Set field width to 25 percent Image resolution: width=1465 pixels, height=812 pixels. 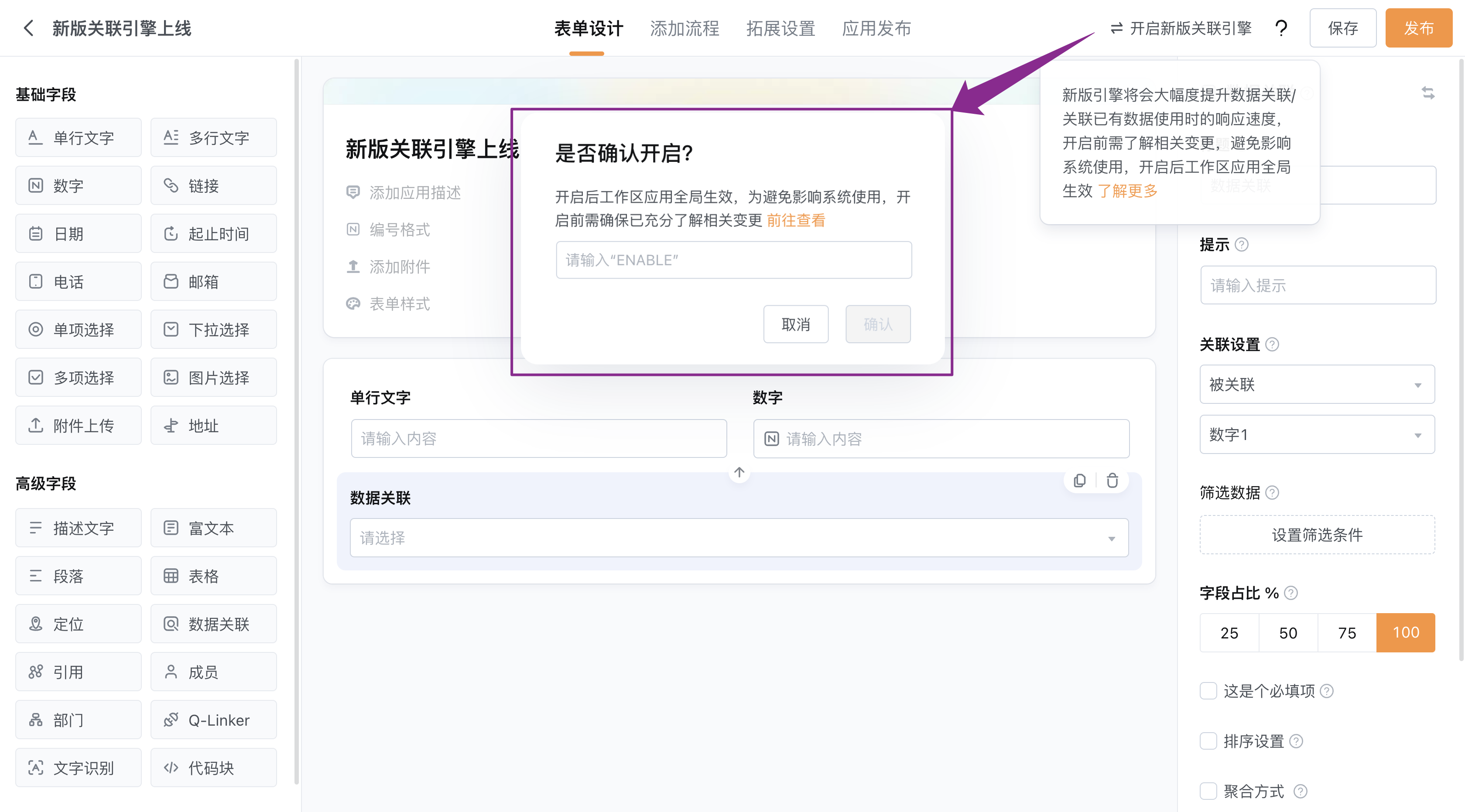[x=1229, y=632]
